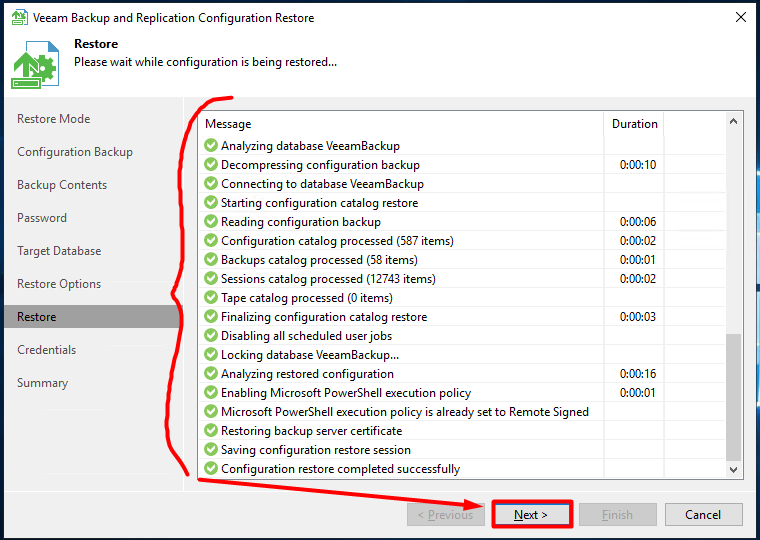Select Restore Options in the sidebar

point(59,284)
